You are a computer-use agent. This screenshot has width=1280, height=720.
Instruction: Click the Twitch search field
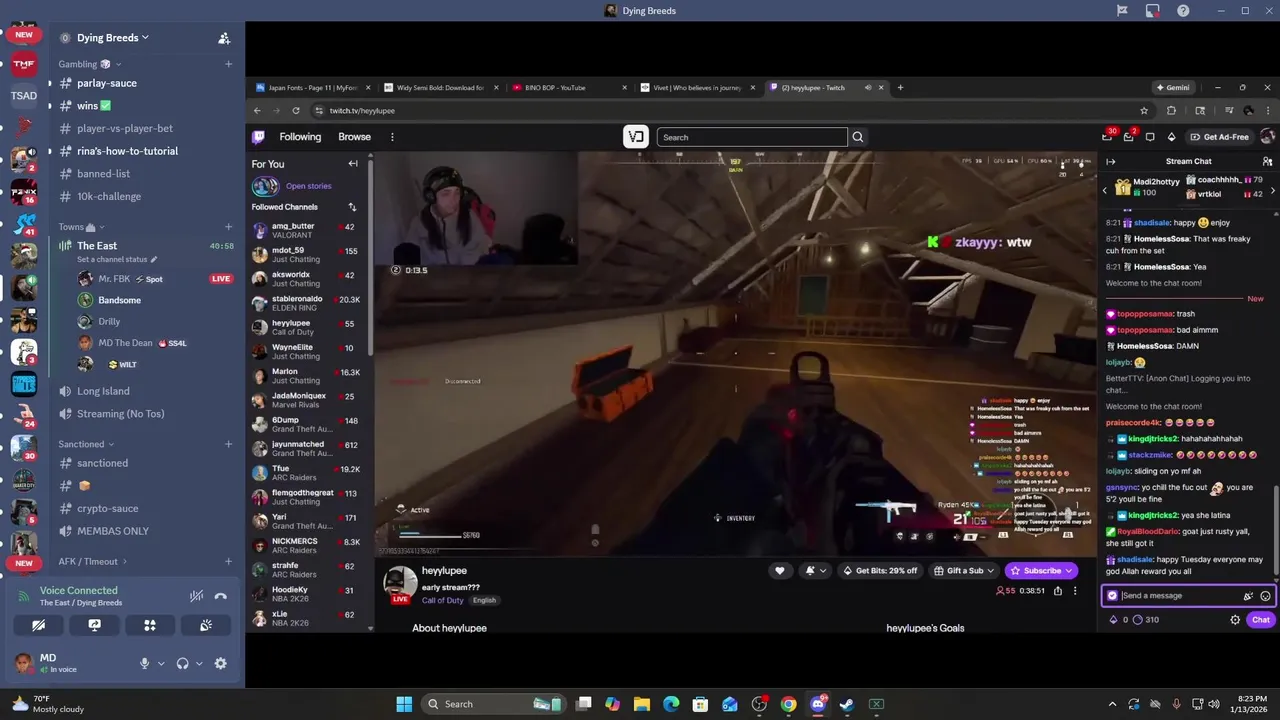point(752,137)
